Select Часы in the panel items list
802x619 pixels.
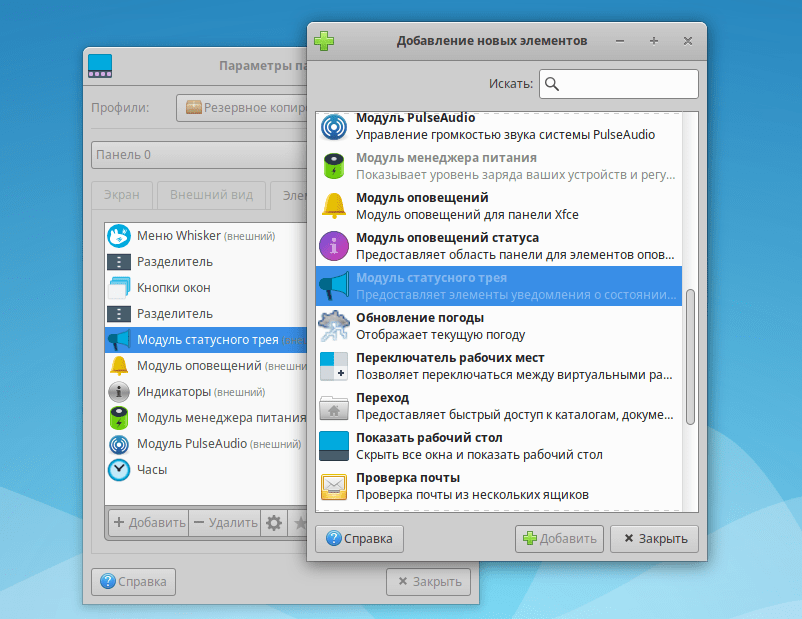point(206,470)
